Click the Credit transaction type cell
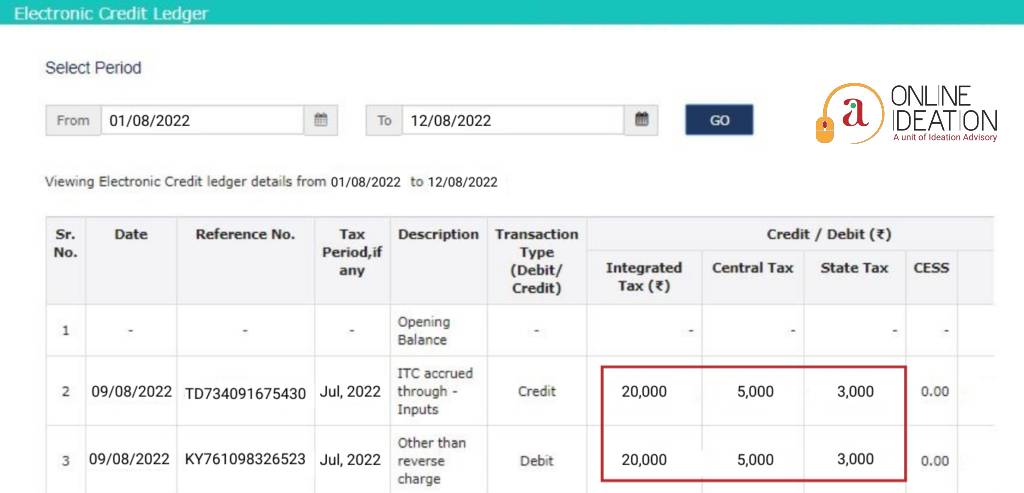This screenshot has height=493, width=1024. [537, 392]
